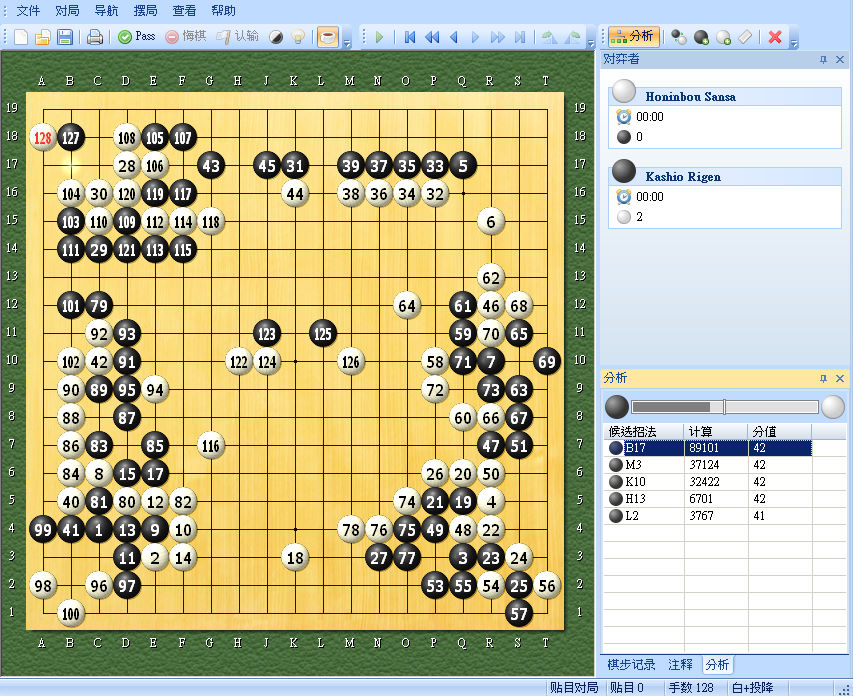Screen dimensions: 853x696
Task: Pin the 对弈者 players panel
Action: click(x=823, y=59)
